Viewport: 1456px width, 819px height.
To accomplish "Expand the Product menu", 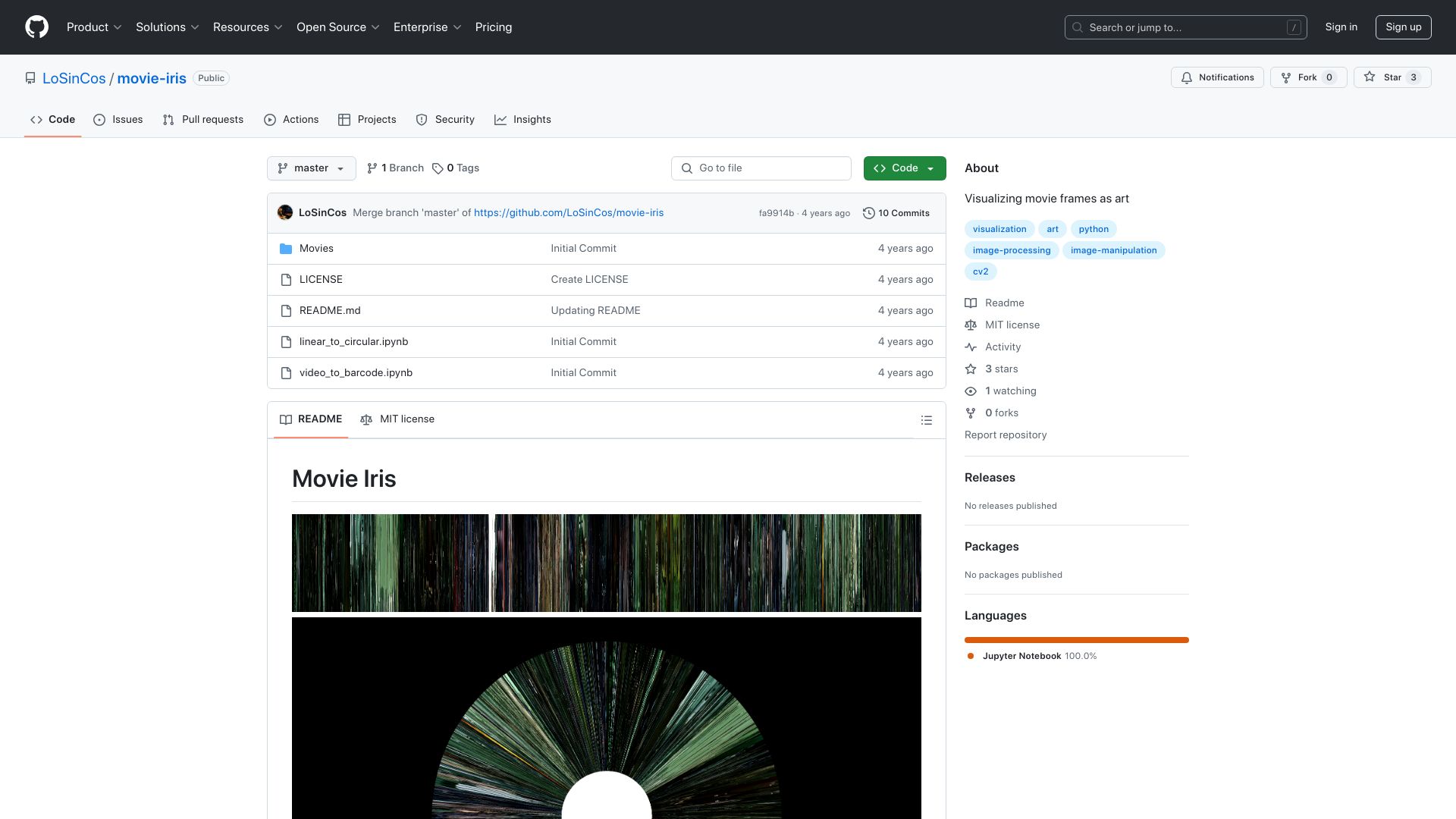I will [94, 27].
